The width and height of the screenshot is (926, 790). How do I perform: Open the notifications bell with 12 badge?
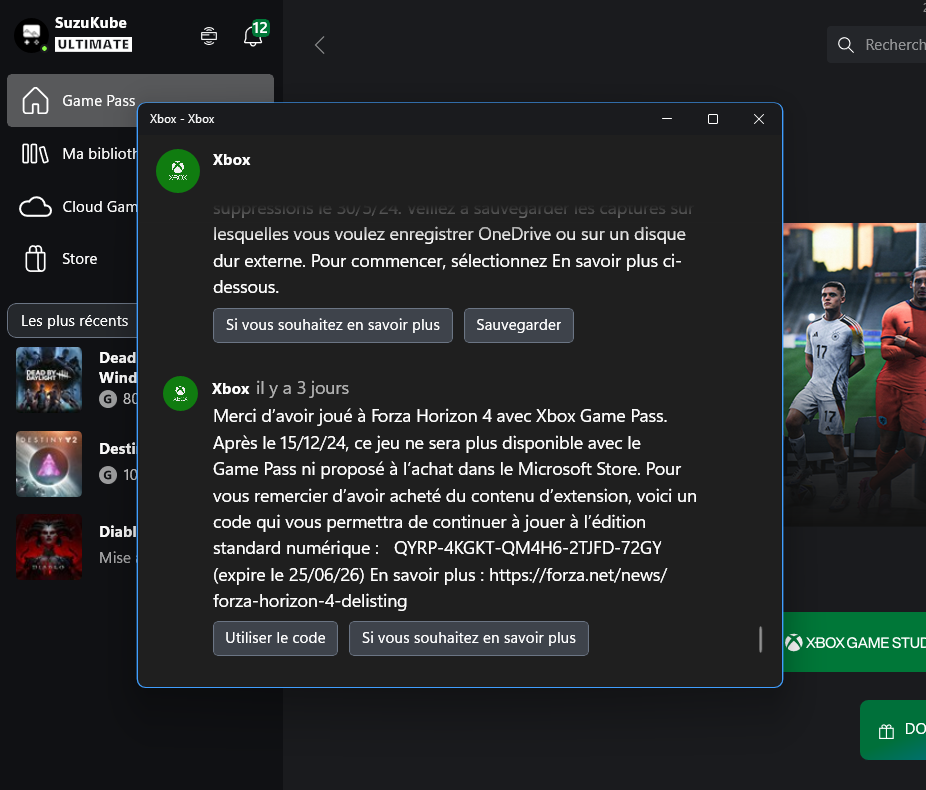tap(254, 35)
